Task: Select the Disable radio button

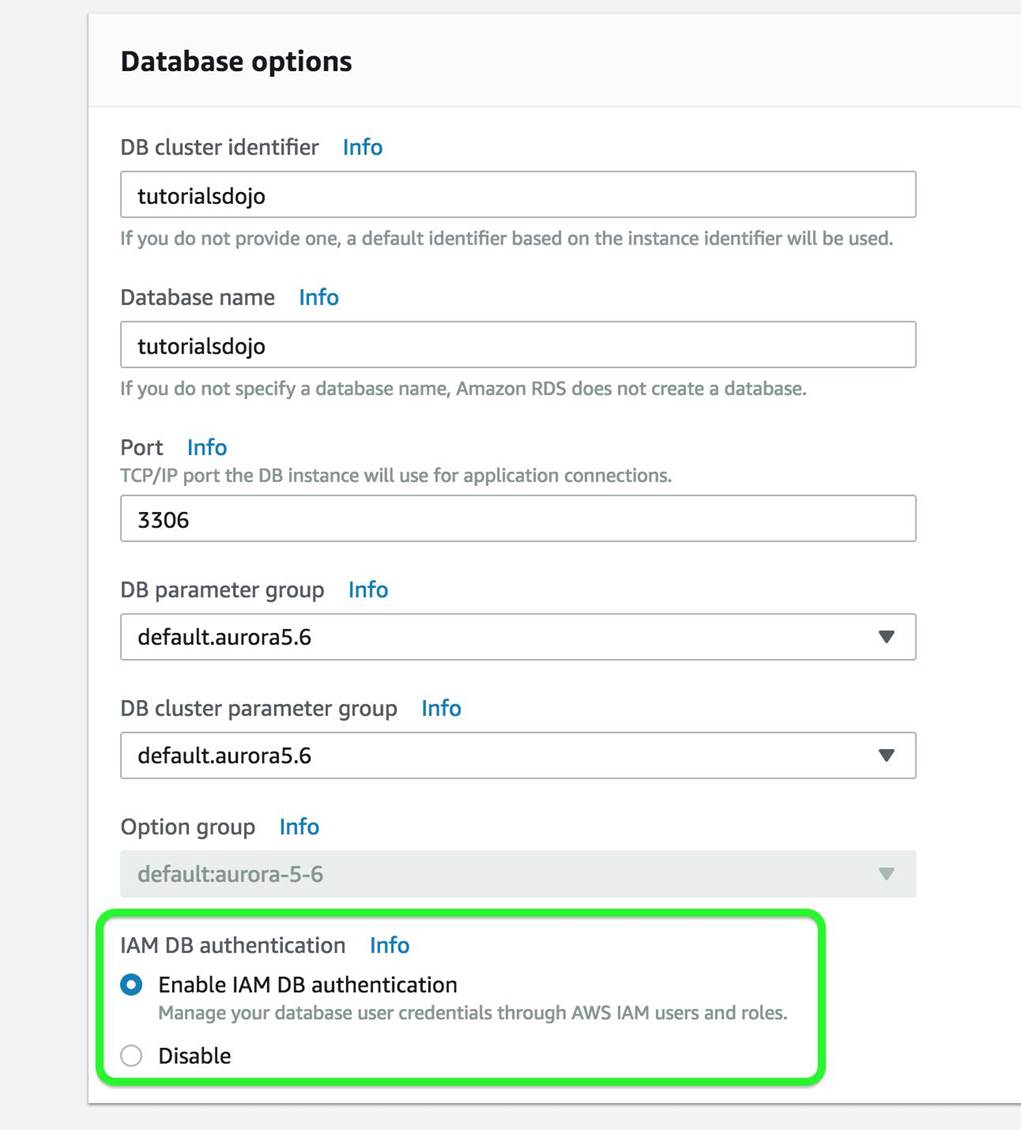Action: (131, 1056)
